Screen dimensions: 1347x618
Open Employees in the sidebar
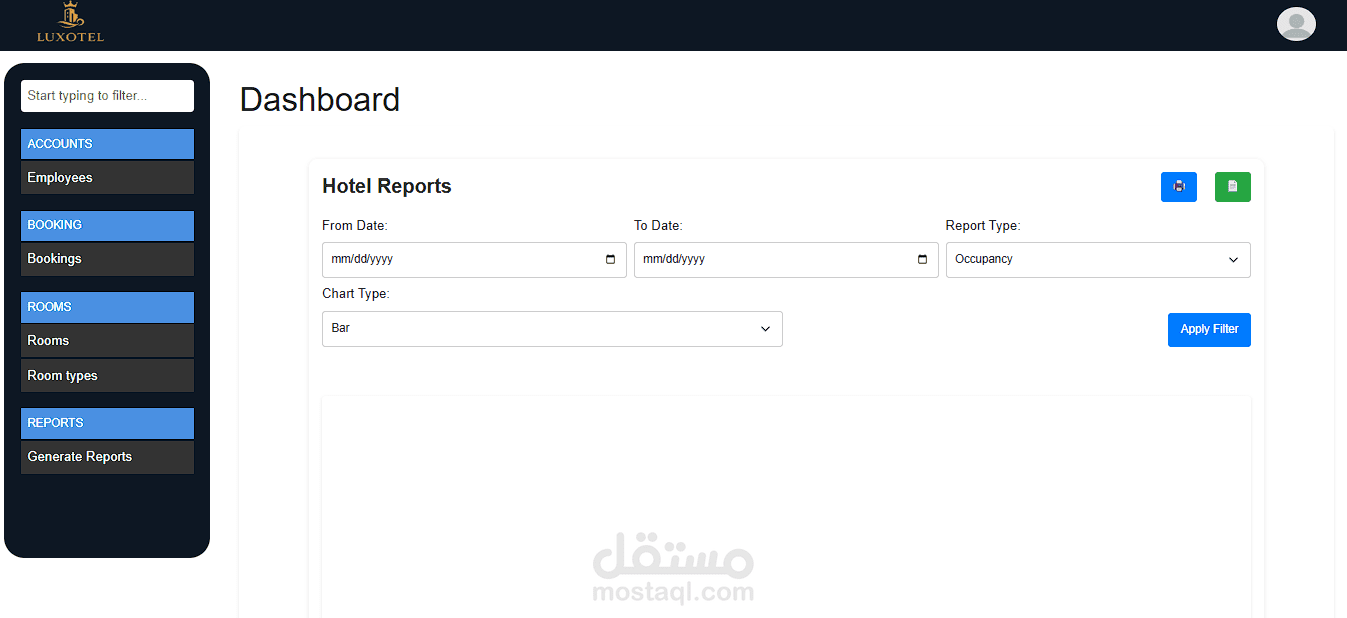(x=107, y=178)
